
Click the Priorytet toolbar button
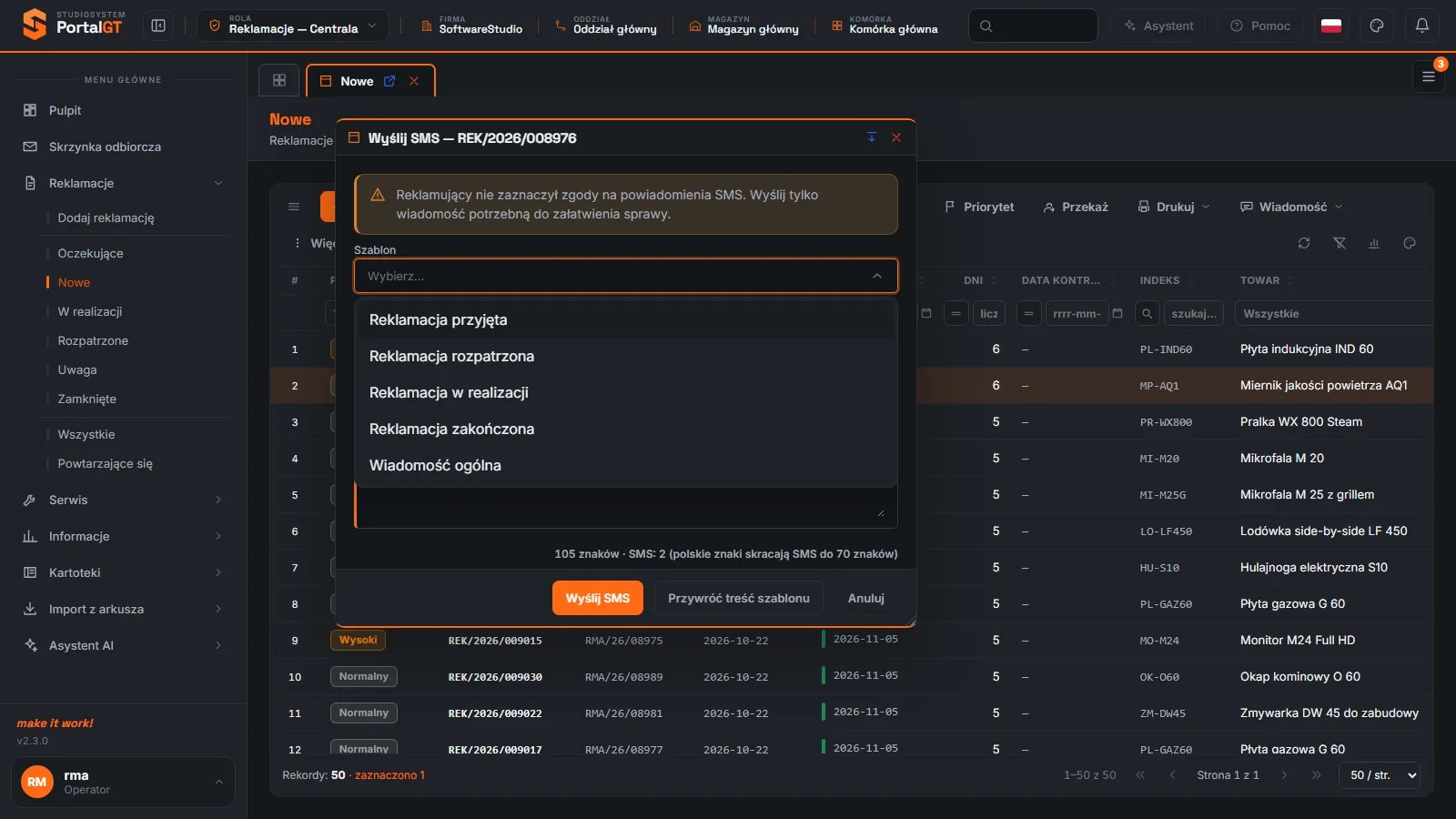coord(979,207)
